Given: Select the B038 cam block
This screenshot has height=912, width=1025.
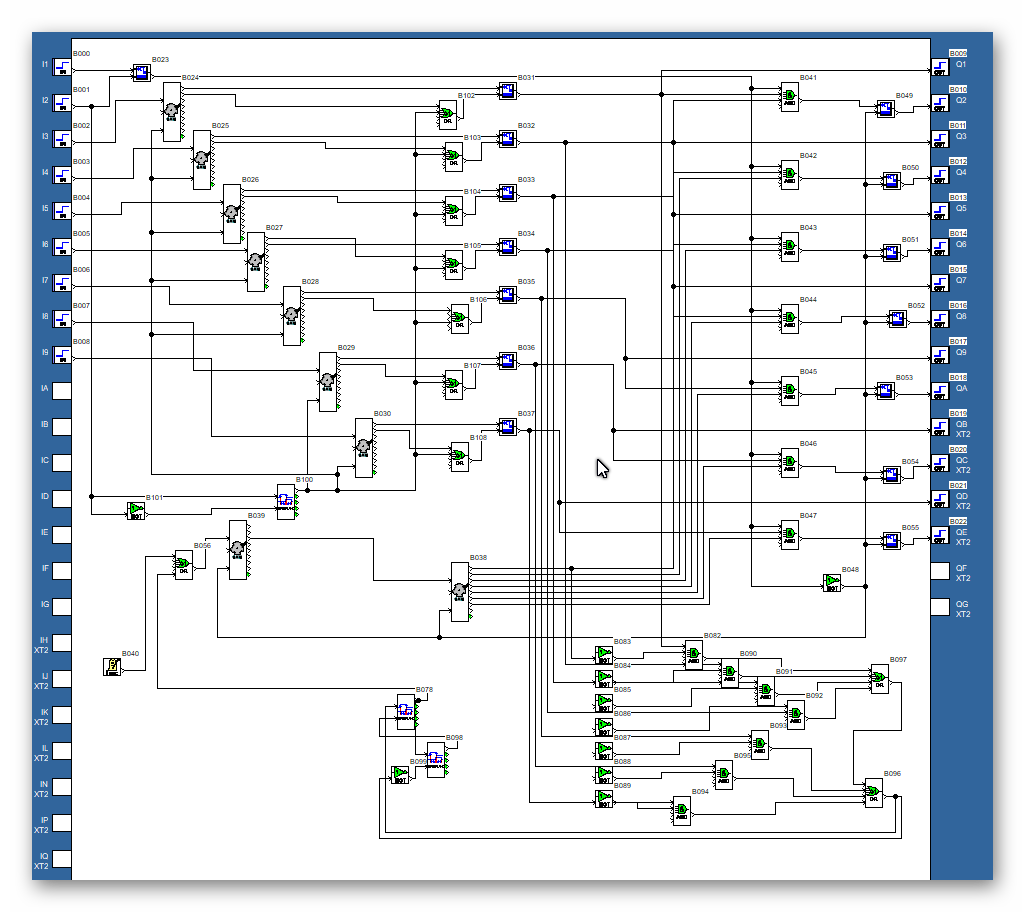Looking at the screenshot, I should click(460, 592).
